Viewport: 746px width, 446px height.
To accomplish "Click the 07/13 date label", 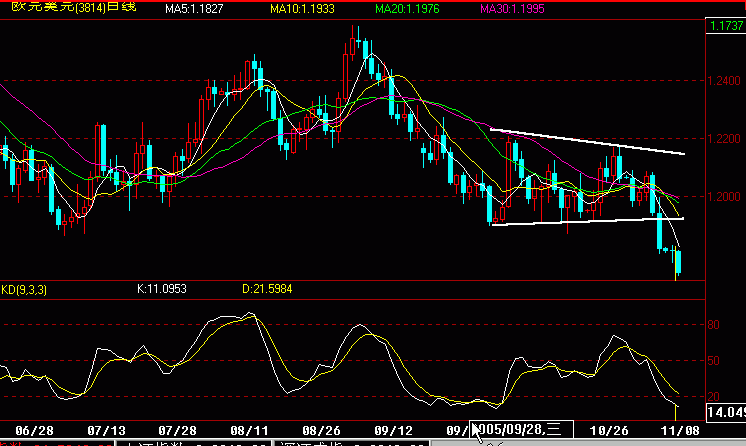I will point(106,431).
